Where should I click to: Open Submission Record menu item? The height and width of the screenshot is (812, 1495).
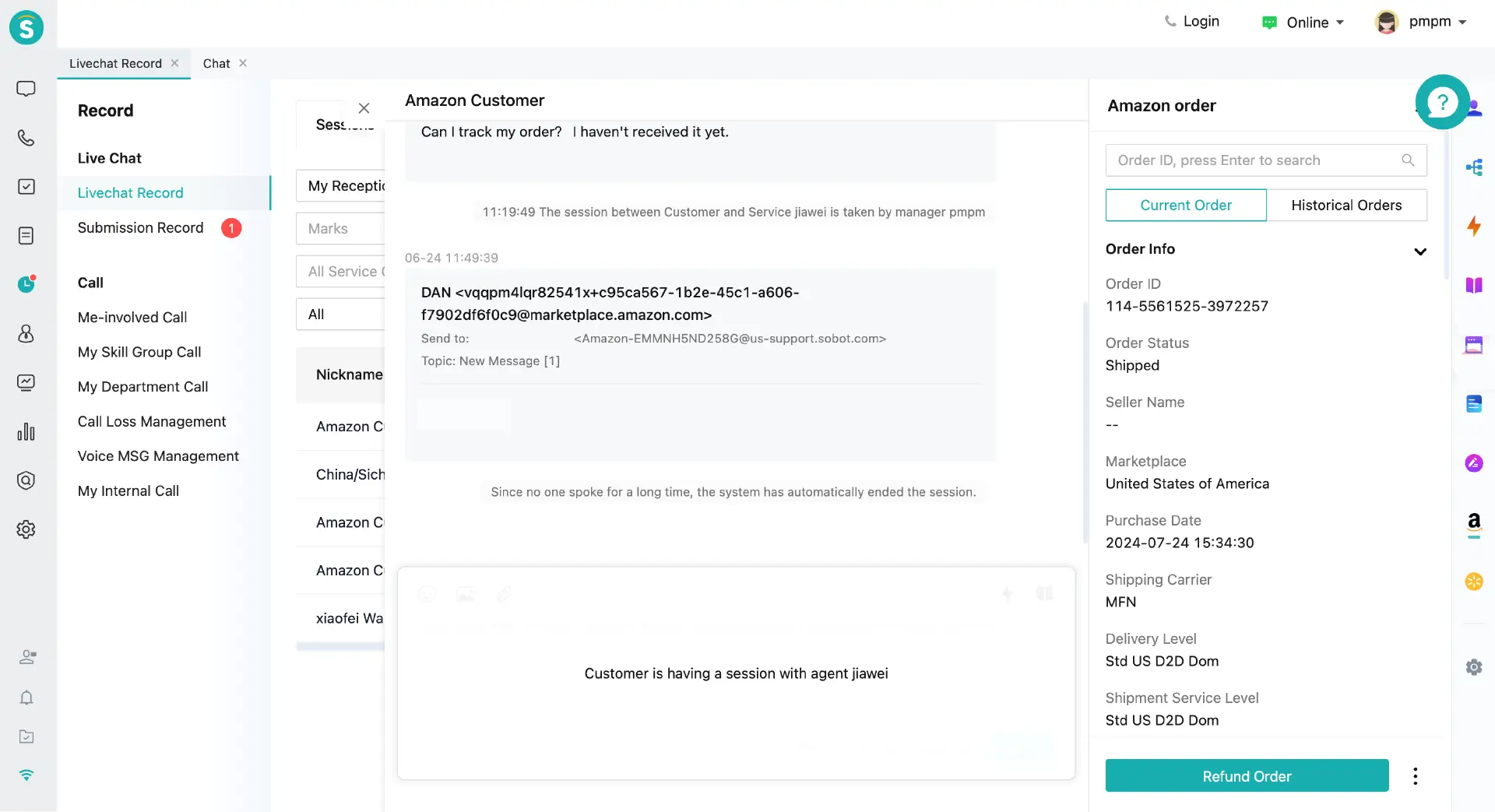(140, 228)
